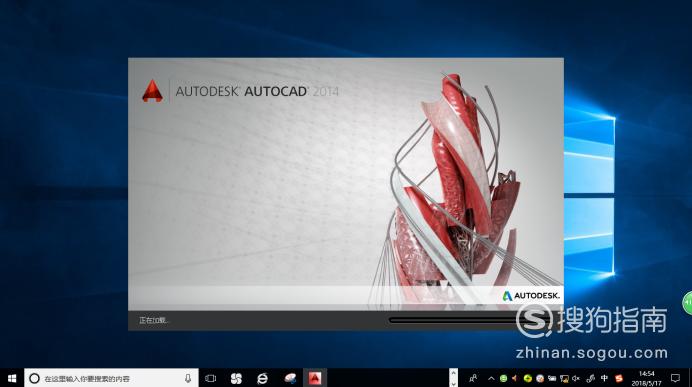Image resolution: width=692 pixels, height=387 pixels.
Task: Click the taskbar toolbar scroll up arrow
Action: click(453, 373)
